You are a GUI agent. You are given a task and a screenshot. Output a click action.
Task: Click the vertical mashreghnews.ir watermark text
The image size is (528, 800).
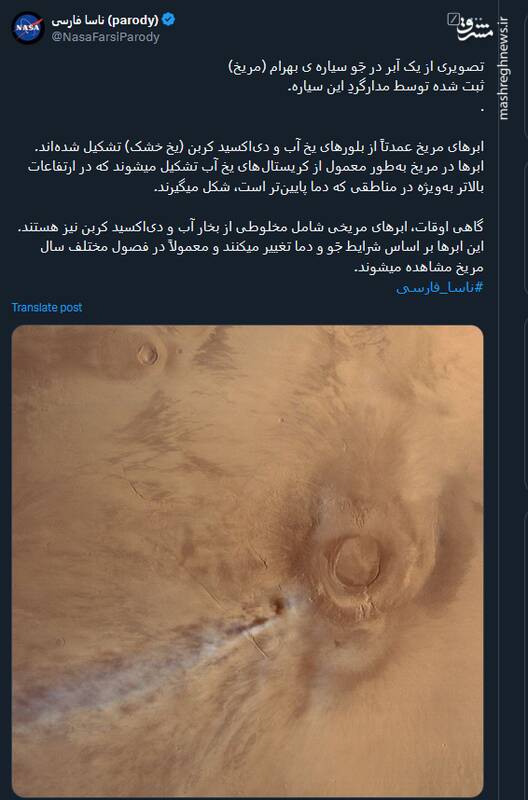point(504,69)
